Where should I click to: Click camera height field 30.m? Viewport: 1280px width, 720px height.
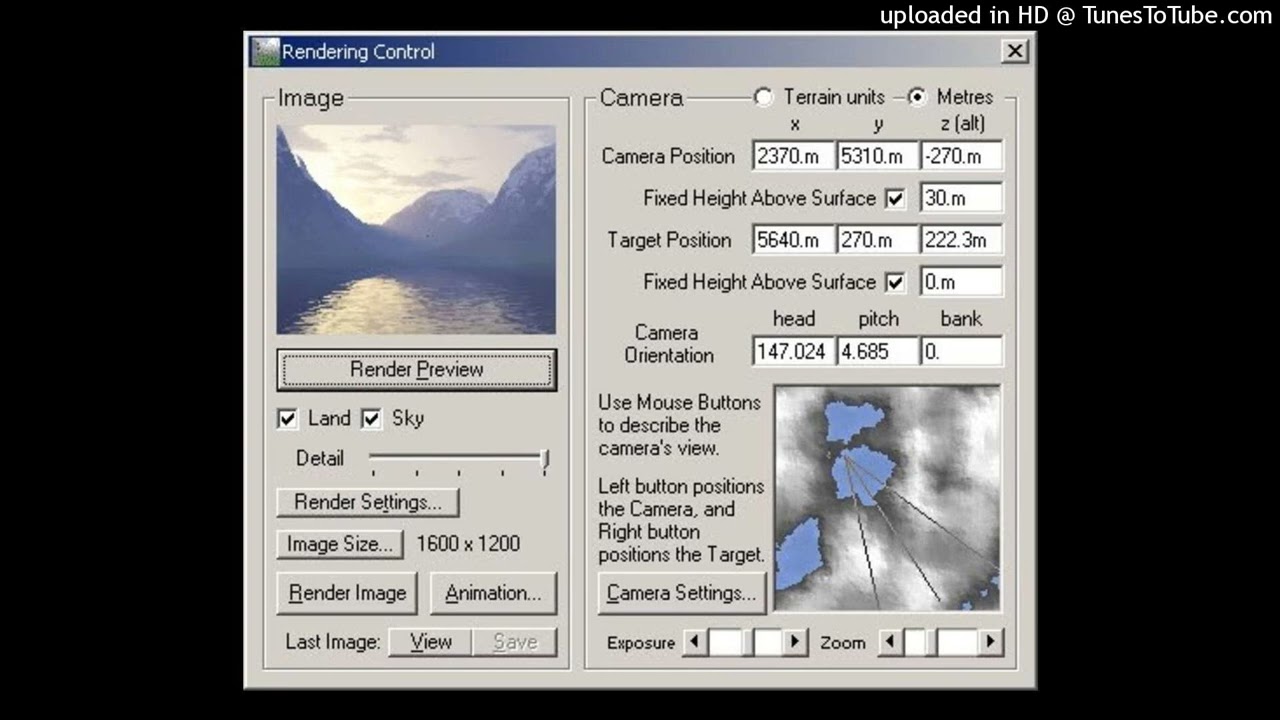961,198
